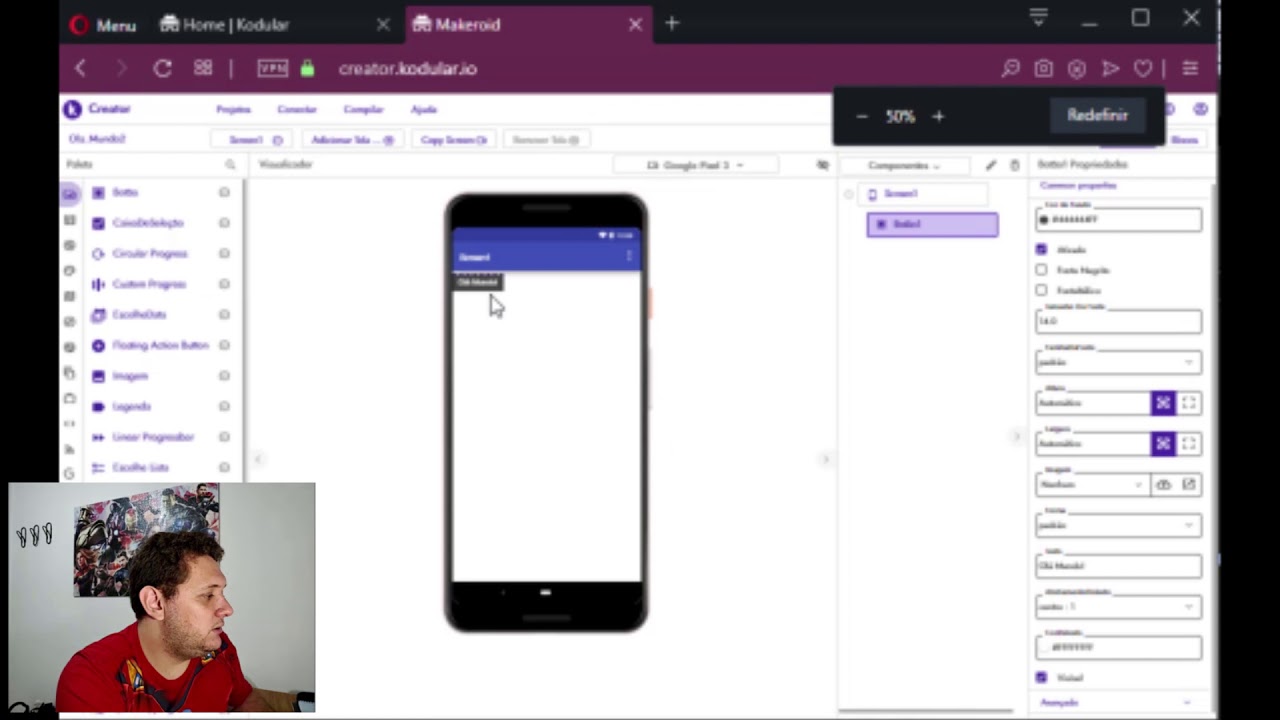The width and height of the screenshot is (1280, 720).
Task: Open Opera bookmarks heart icon
Action: click(x=1143, y=68)
